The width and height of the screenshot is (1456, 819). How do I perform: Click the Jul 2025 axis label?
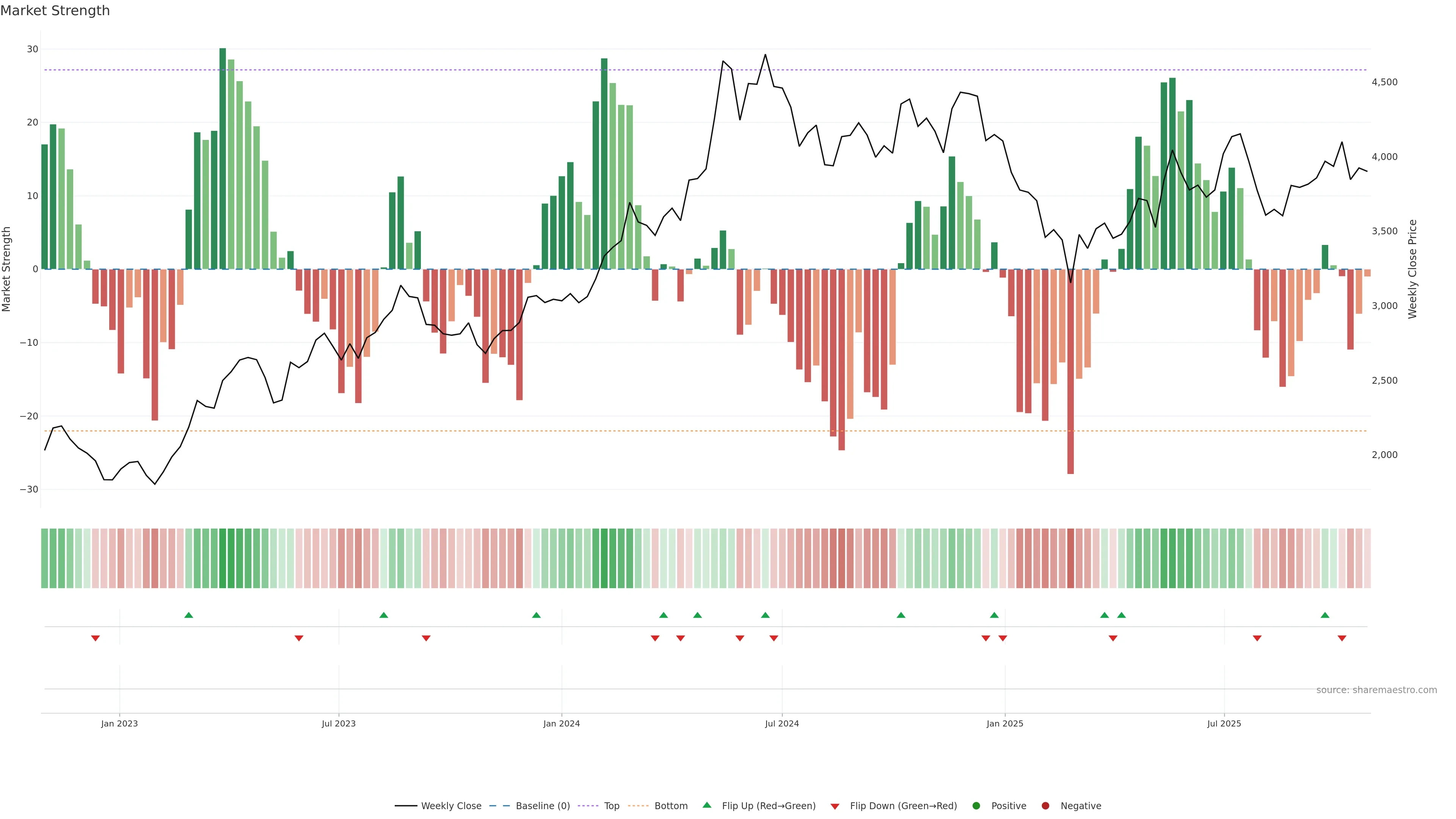point(1224,723)
